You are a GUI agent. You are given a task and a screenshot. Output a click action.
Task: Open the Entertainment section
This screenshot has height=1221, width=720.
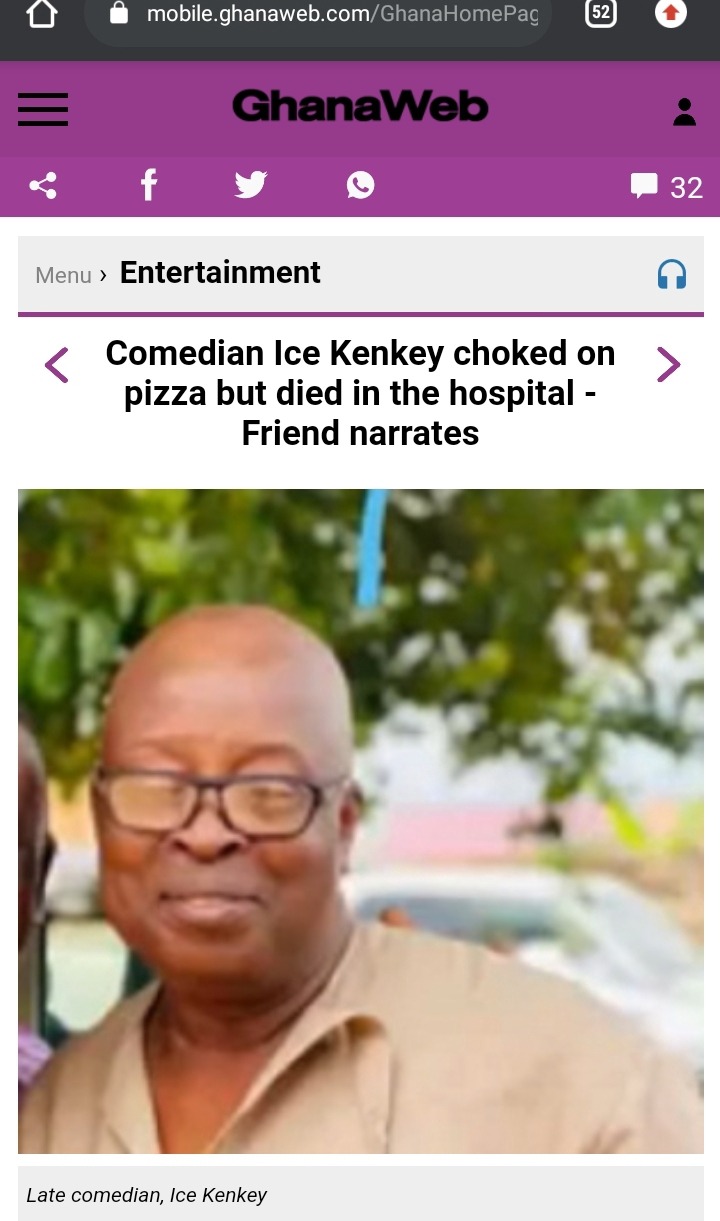point(220,272)
